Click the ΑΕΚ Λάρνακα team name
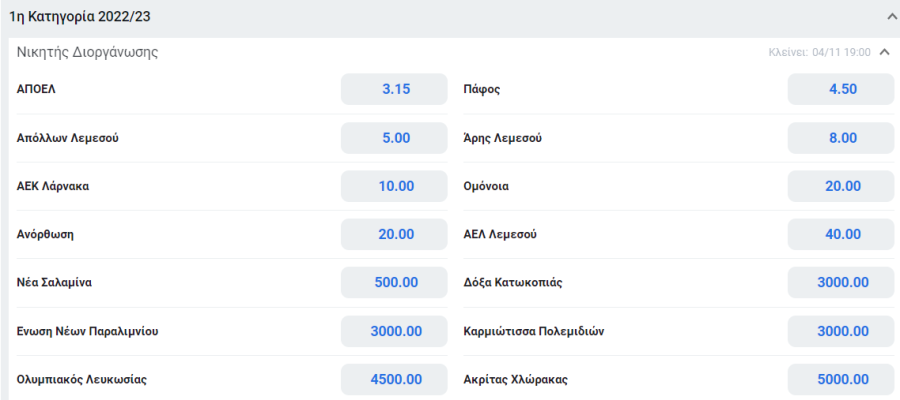 53,187
